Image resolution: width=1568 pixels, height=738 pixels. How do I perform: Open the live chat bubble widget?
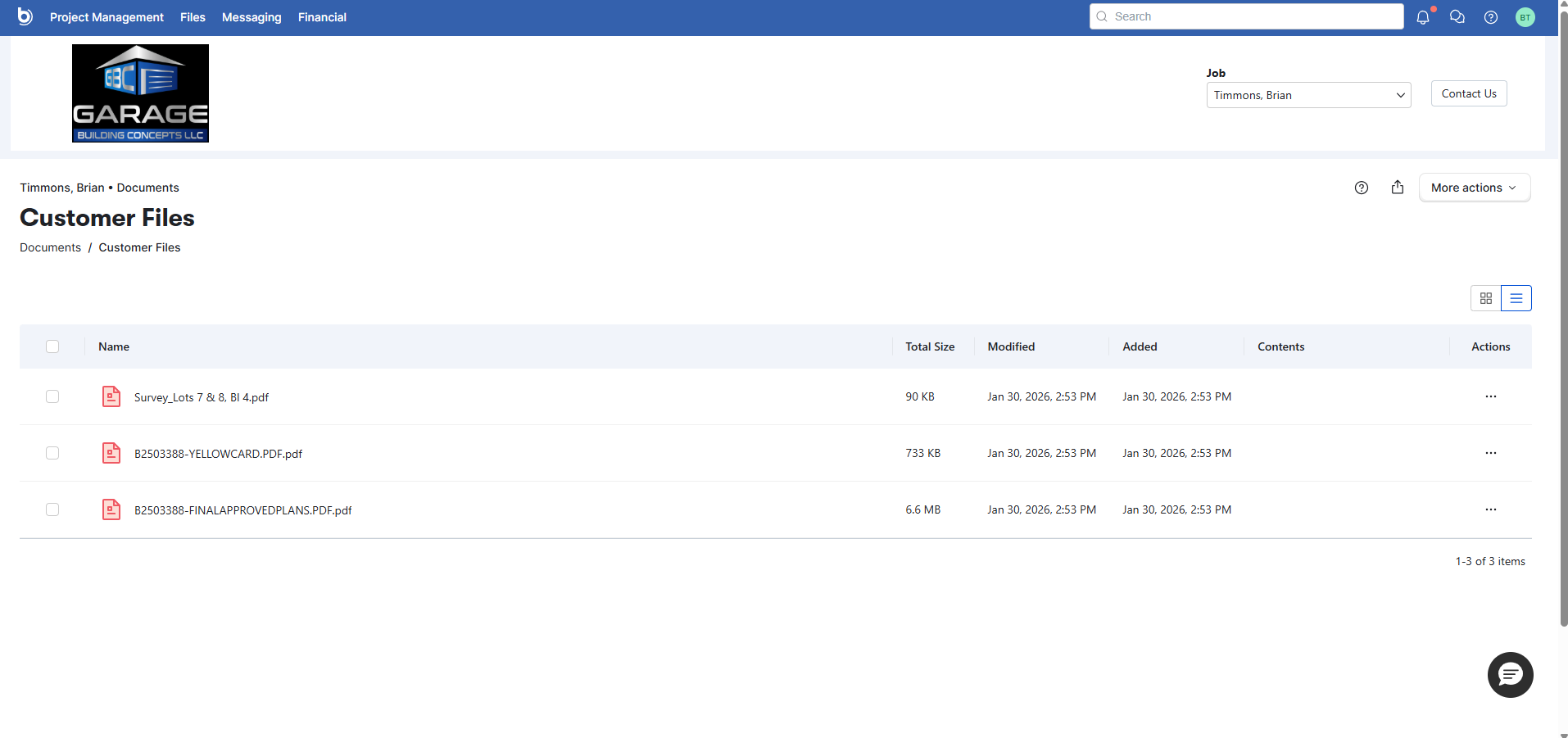[1510, 675]
